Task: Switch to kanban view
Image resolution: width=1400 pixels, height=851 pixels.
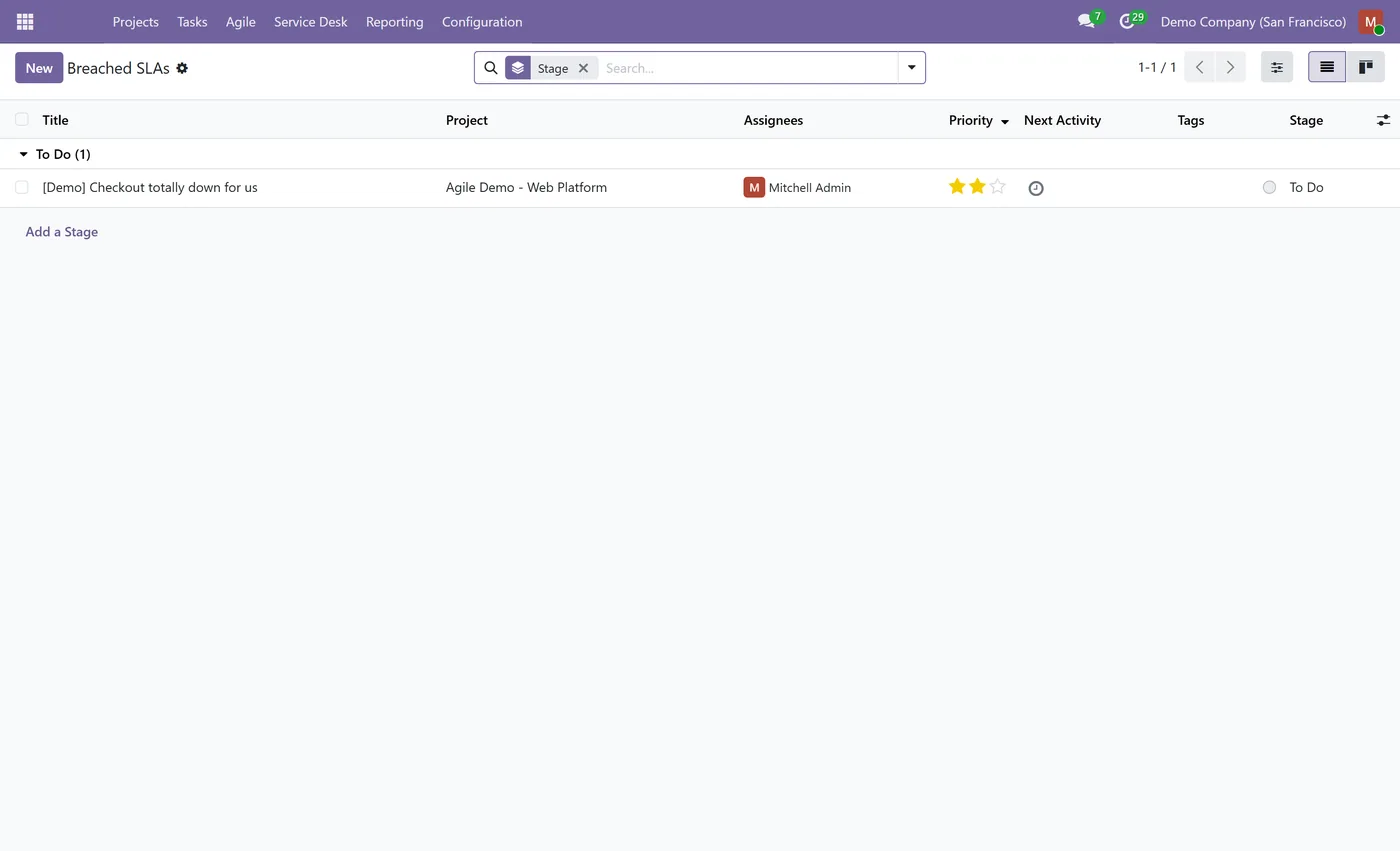Action: 1365,67
